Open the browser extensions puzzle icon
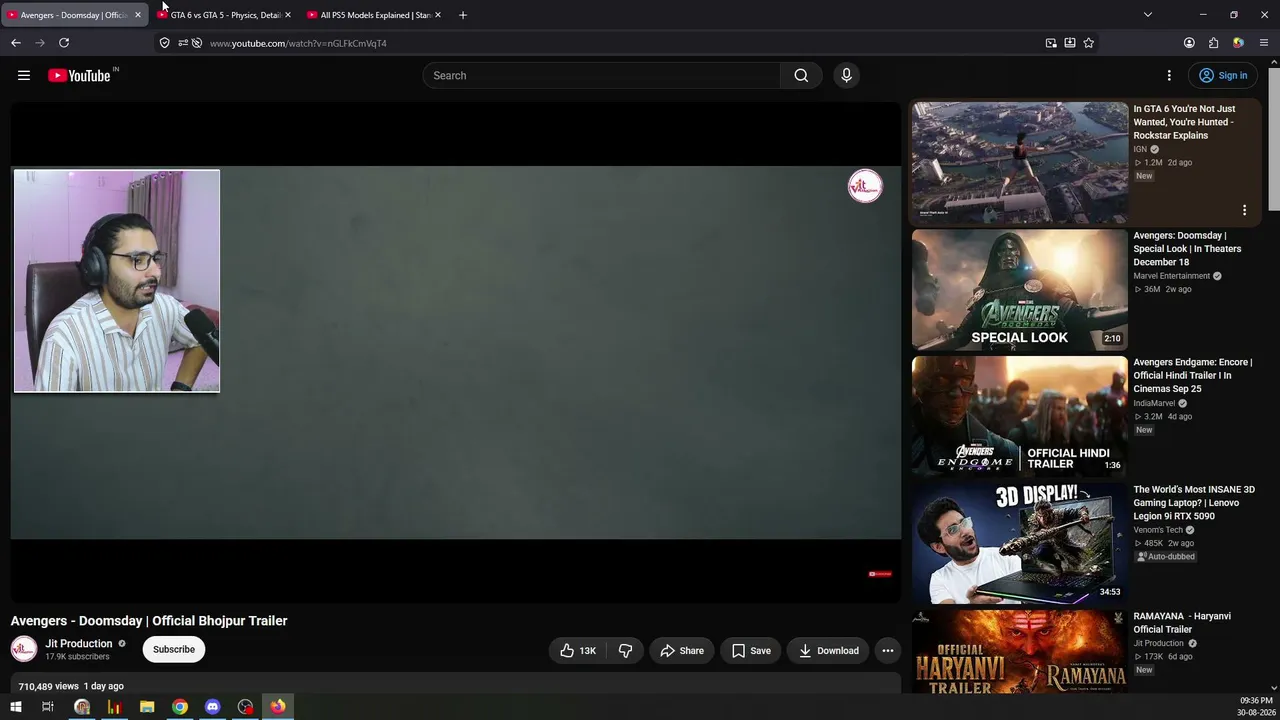This screenshot has height=720, width=1280. (x=1213, y=43)
